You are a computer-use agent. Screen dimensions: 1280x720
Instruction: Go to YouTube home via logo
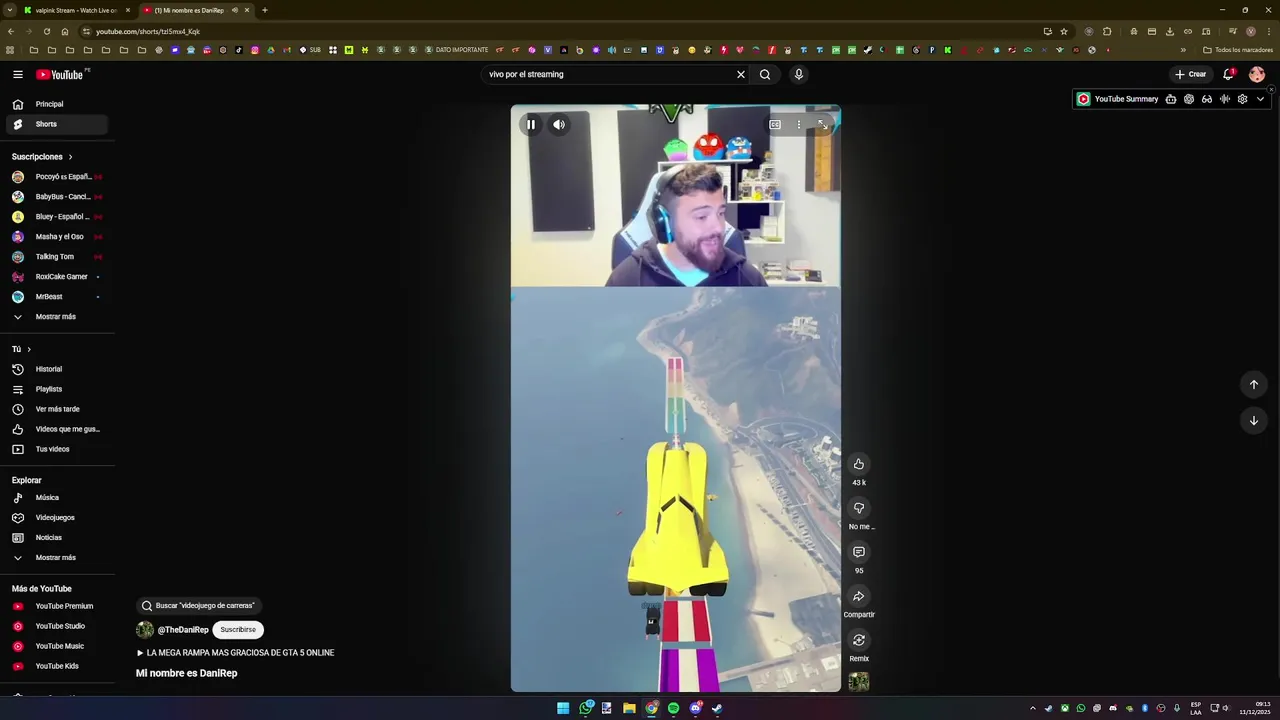(60, 74)
